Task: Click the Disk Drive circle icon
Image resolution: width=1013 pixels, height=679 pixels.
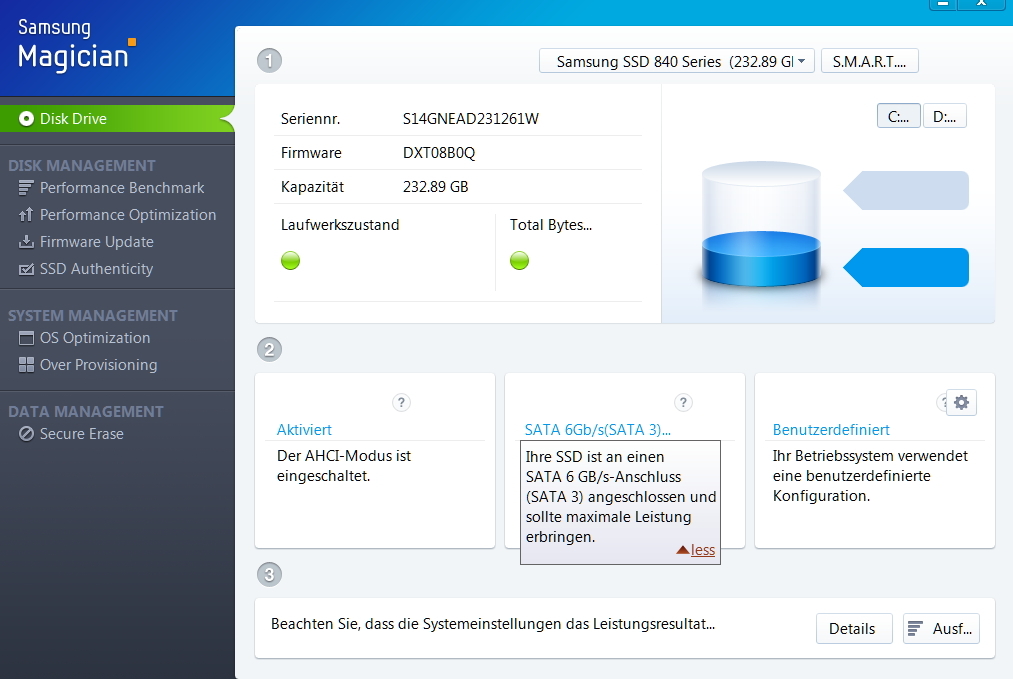Action: 26,119
